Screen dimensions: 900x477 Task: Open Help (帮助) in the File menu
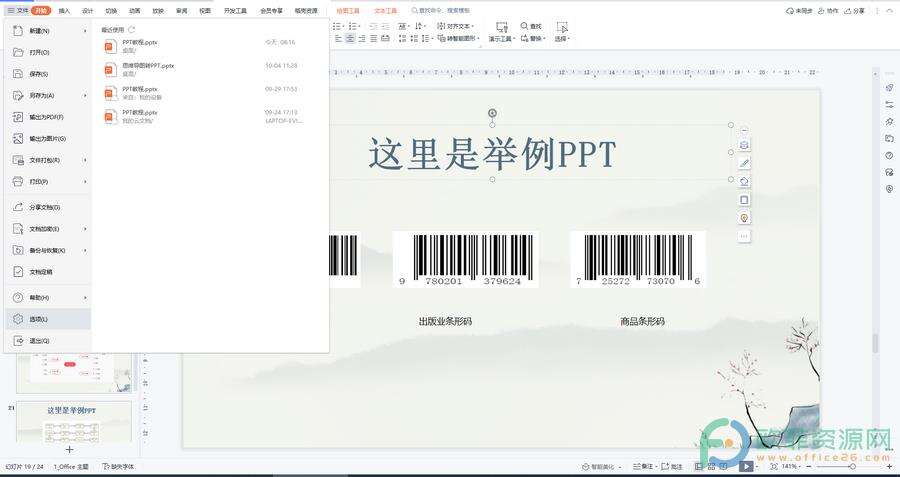click(x=47, y=297)
